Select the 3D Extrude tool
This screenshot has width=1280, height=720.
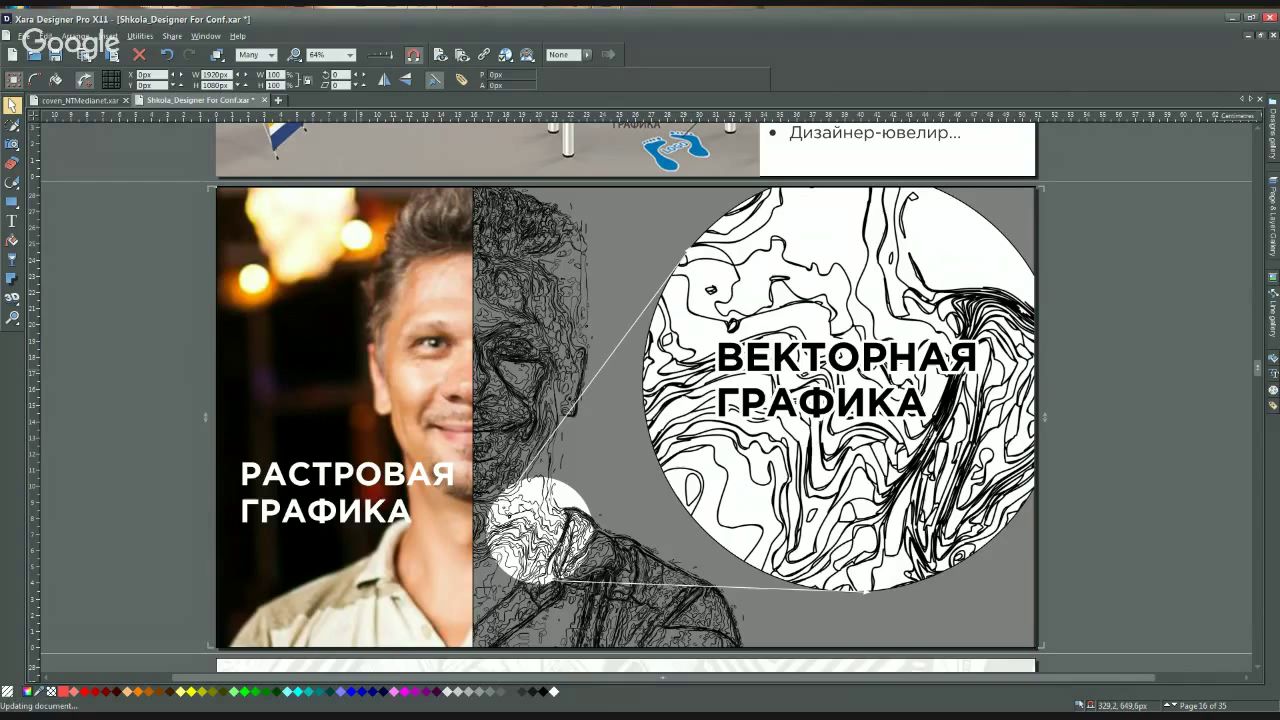pyautogui.click(x=12, y=298)
